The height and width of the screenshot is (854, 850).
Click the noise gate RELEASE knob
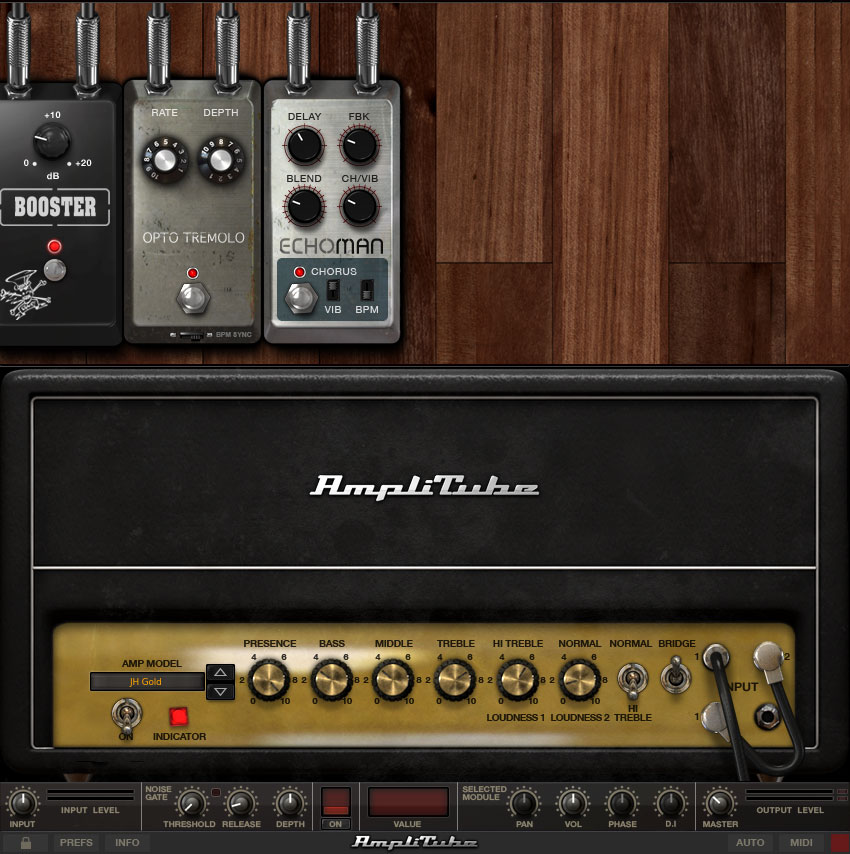click(241, 803)
